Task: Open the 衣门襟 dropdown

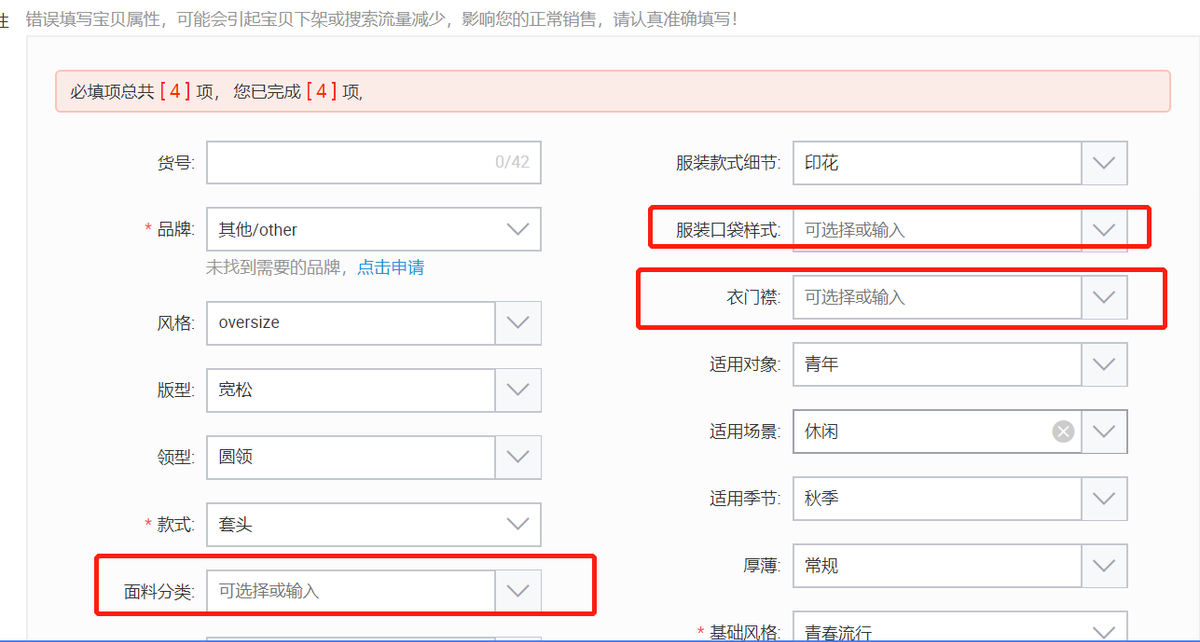Action: 1104,296
